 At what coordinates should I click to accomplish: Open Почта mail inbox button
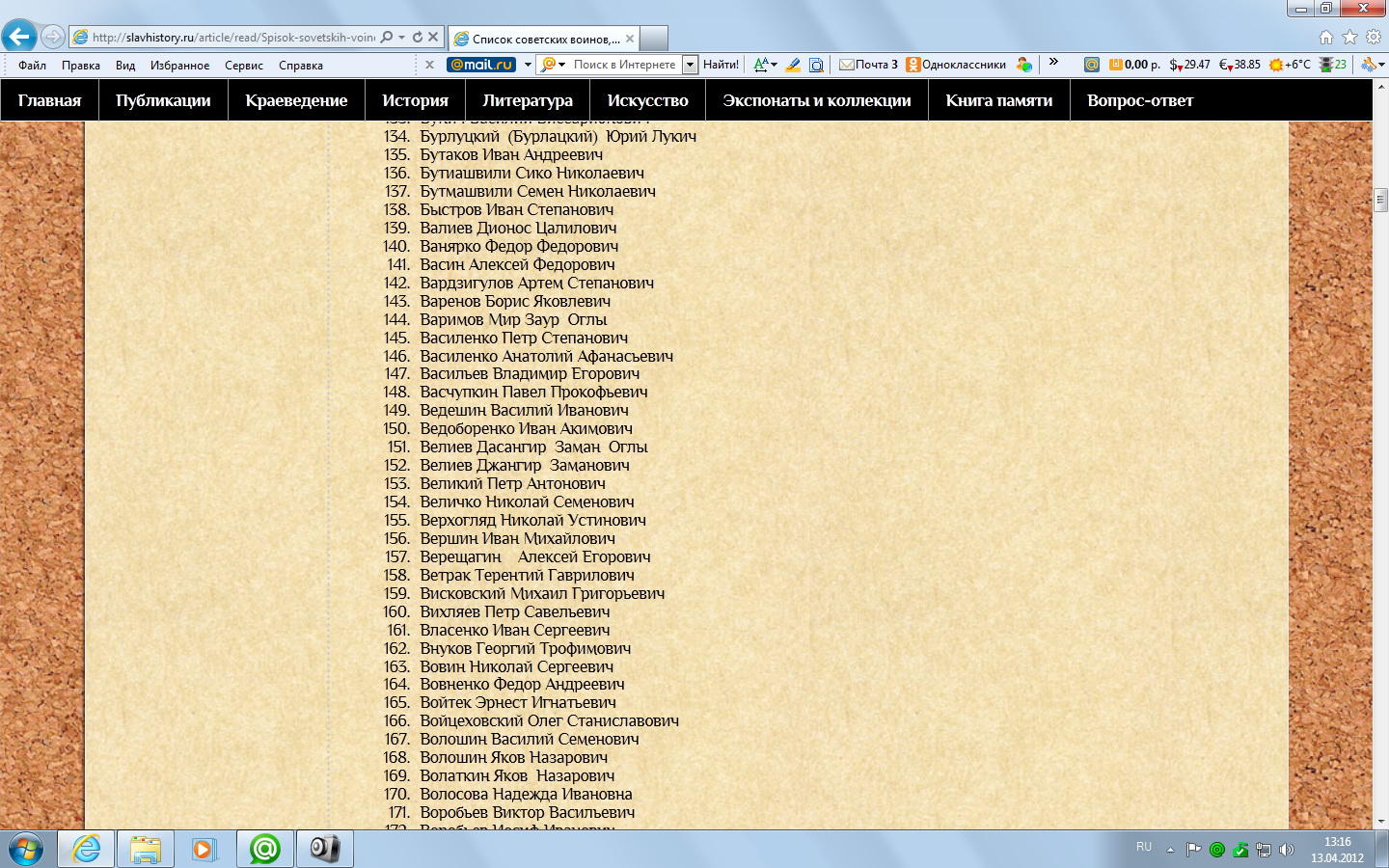(x=868, y=65)
